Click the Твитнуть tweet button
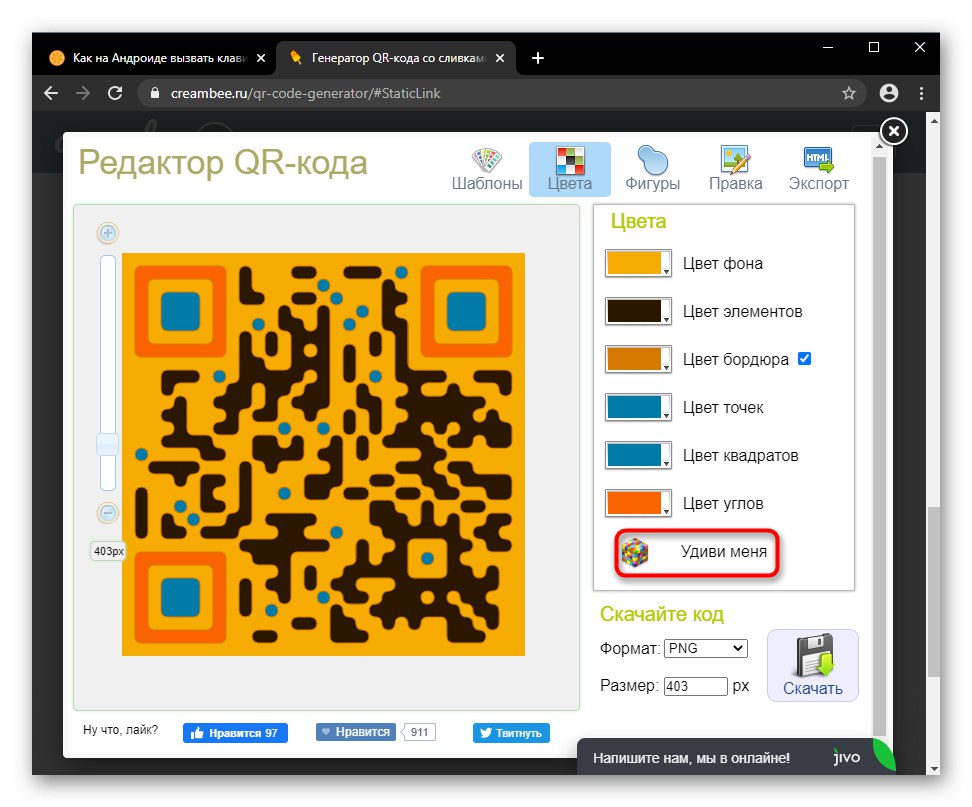 (x=511, y=733)
